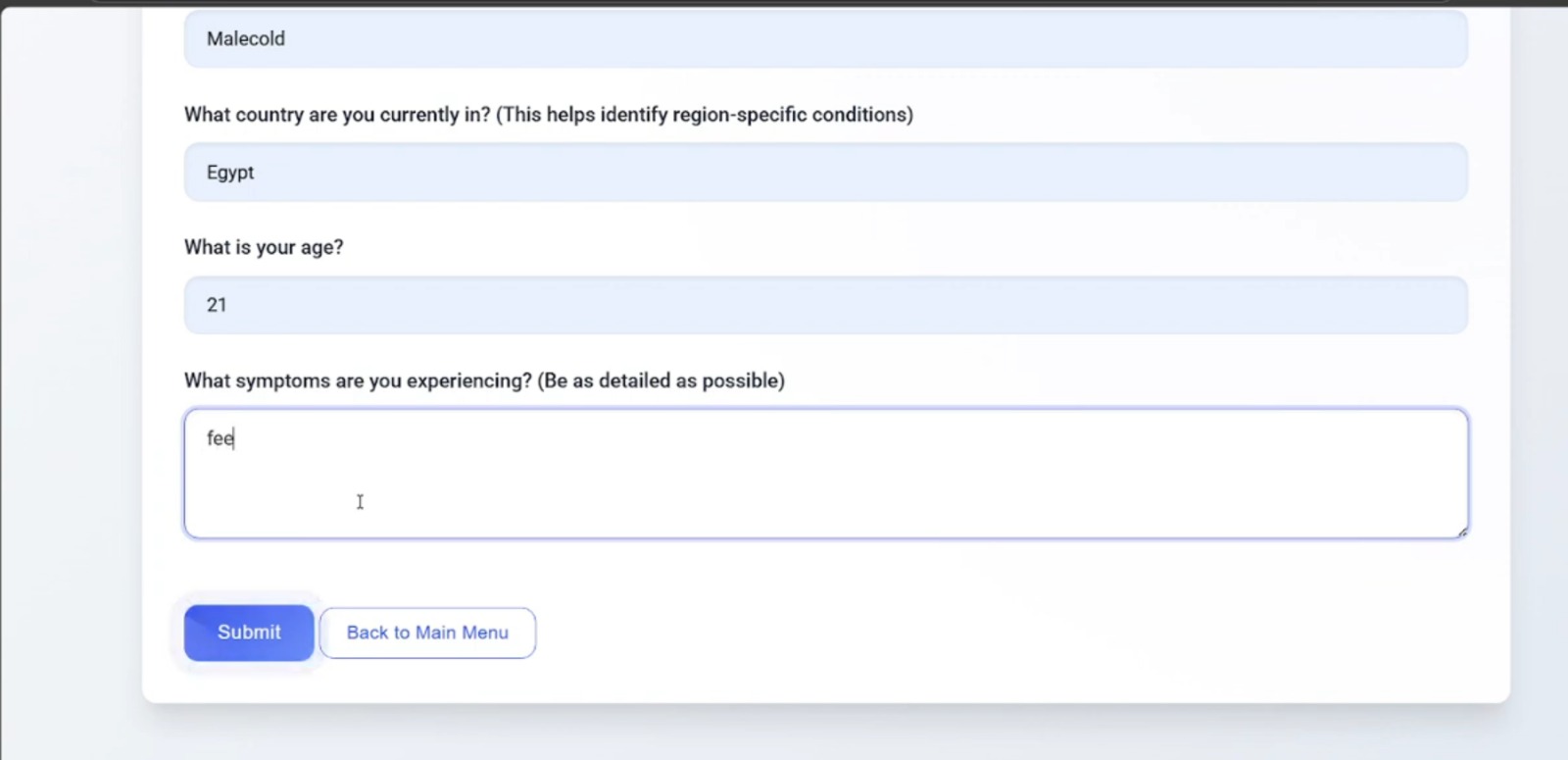Select the country field showing Egypt
Viewport: 1568px width, 760px height.
point(825,173)
